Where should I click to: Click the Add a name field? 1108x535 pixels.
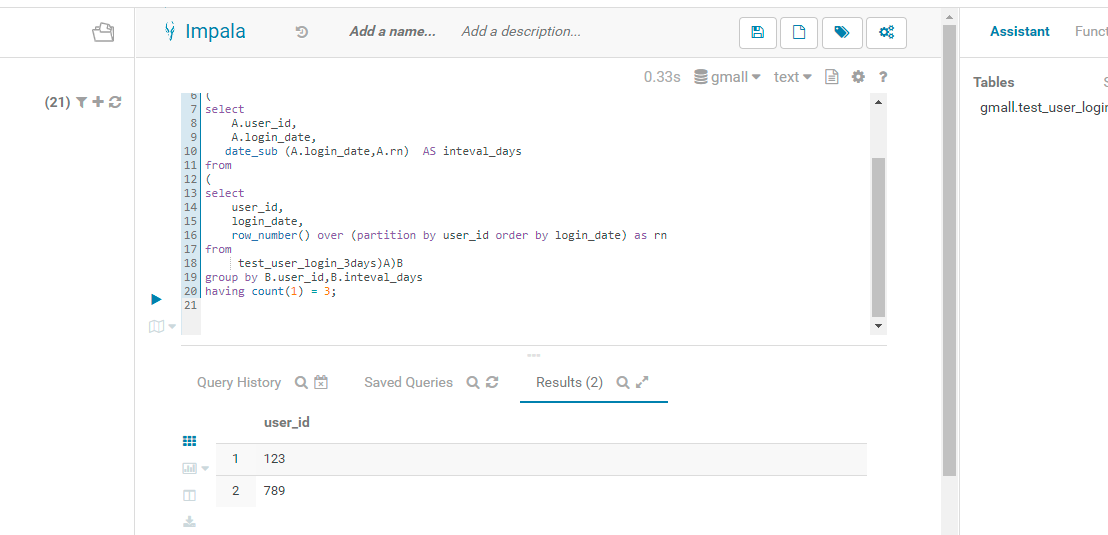pos(392,32)
